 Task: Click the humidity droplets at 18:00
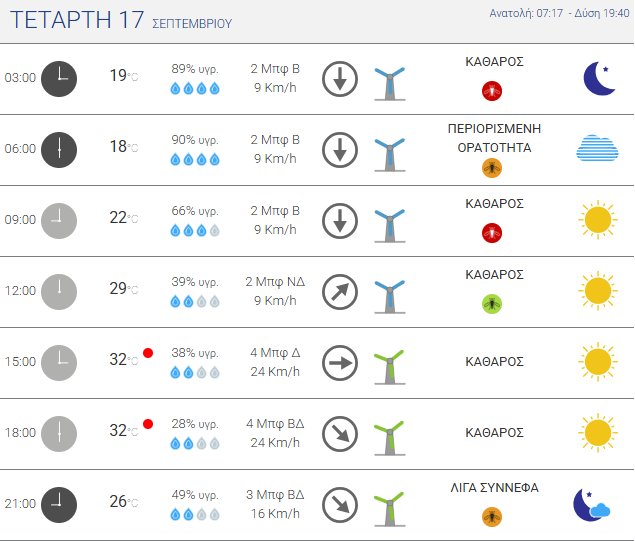pyautogui.click(x=195, y=443)
